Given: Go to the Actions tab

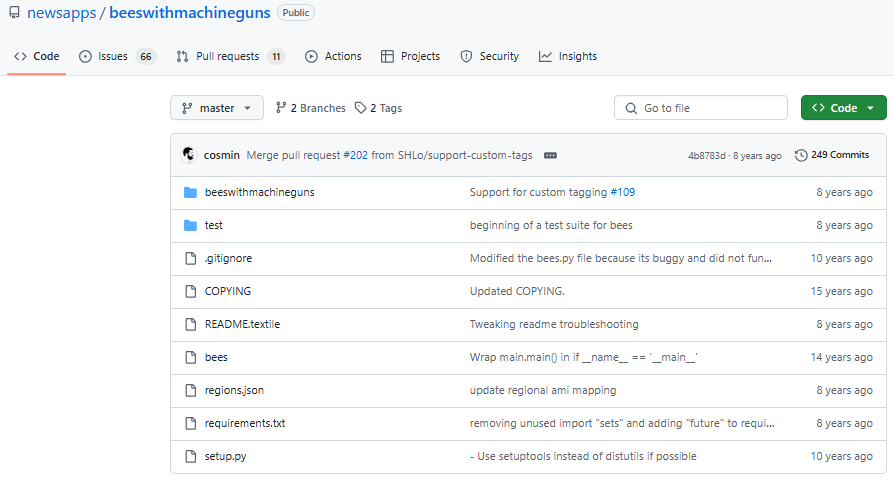Looking at the screenshot, I should pyautogui.click(x=333, y=56).
